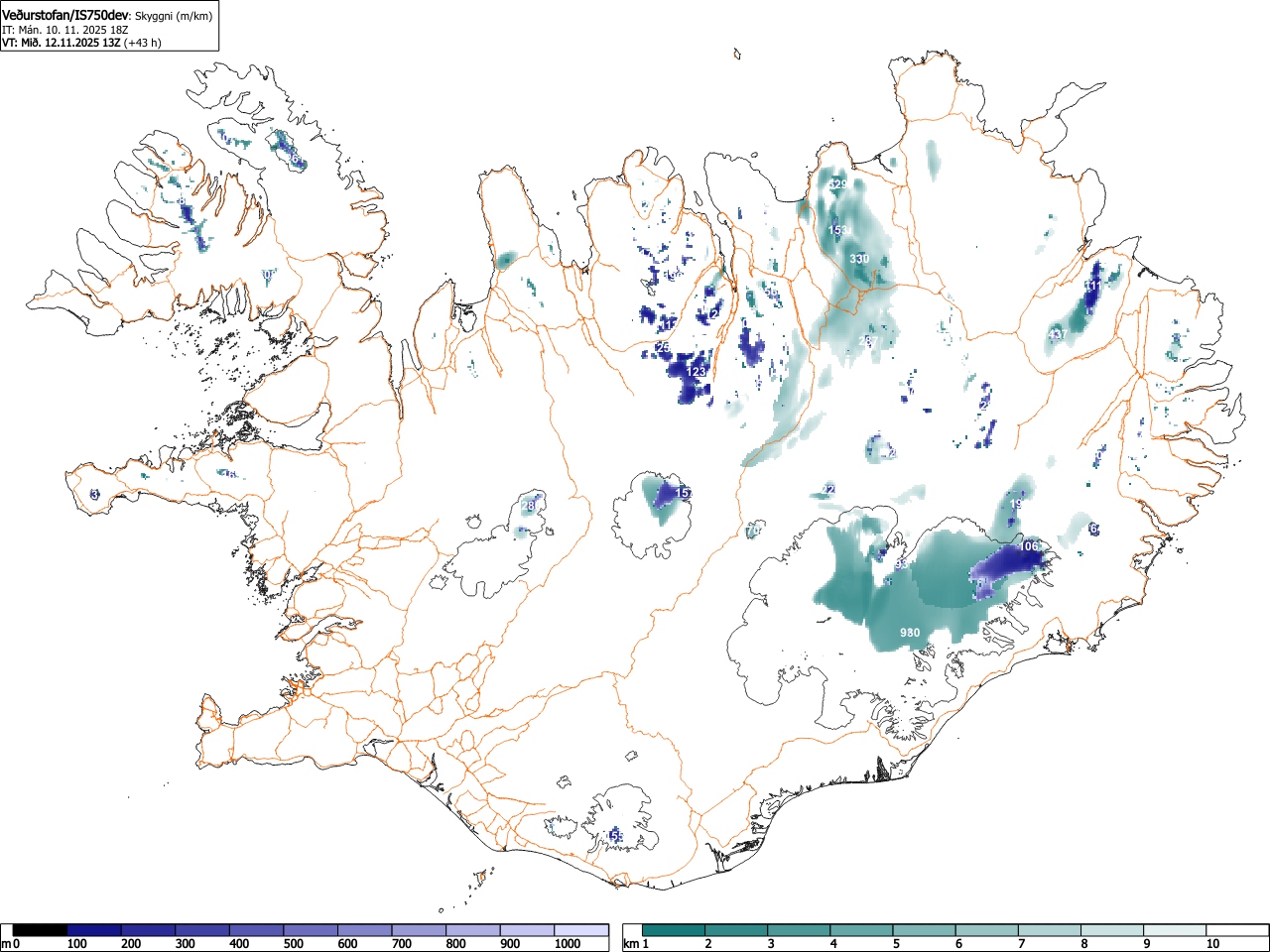This screenshot has width=1270, height=952.
Task: Click the '55' value on the southern glacier
Action: [x=616, y=837]
